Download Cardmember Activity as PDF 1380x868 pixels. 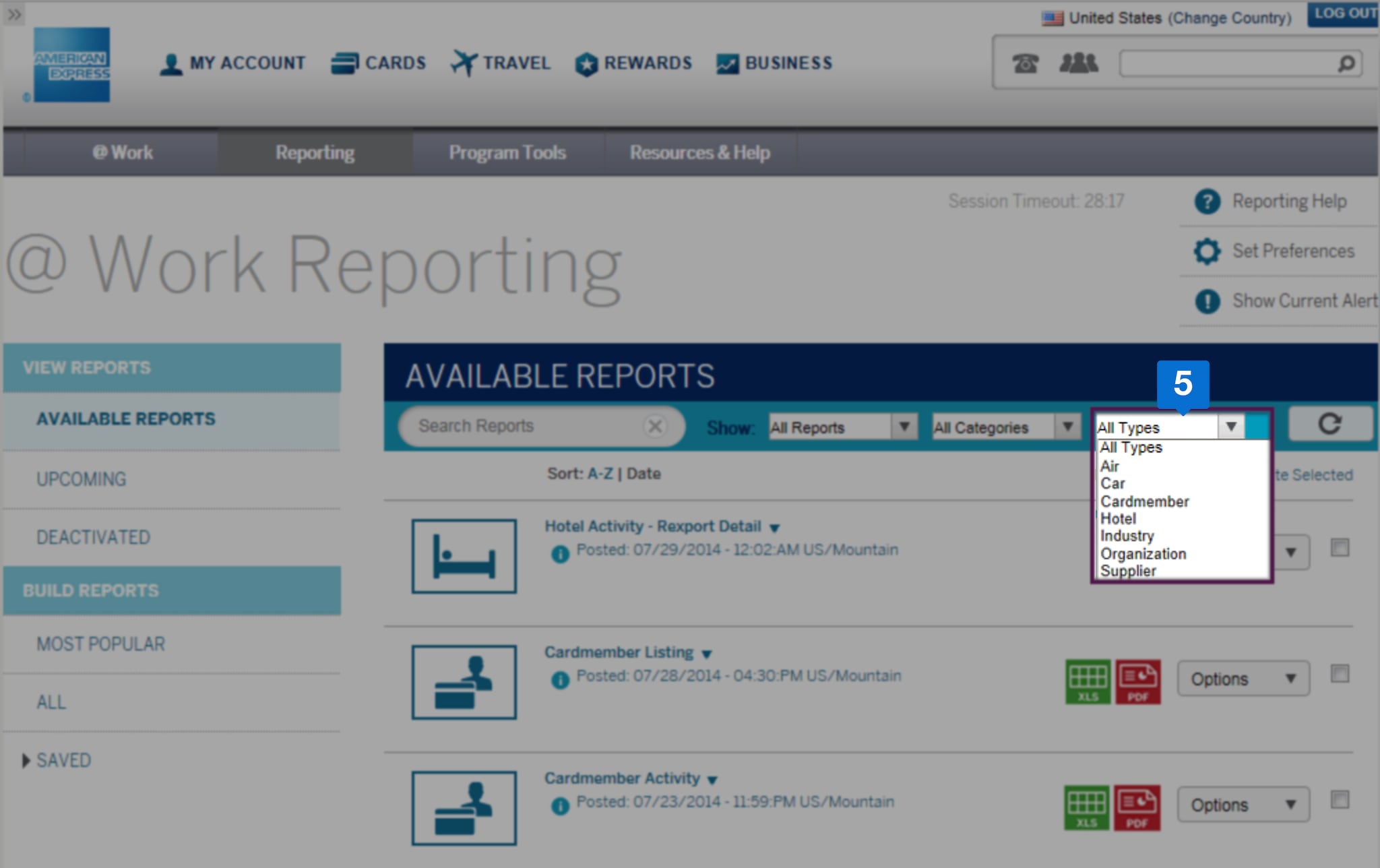click(x=1137, y=807)
